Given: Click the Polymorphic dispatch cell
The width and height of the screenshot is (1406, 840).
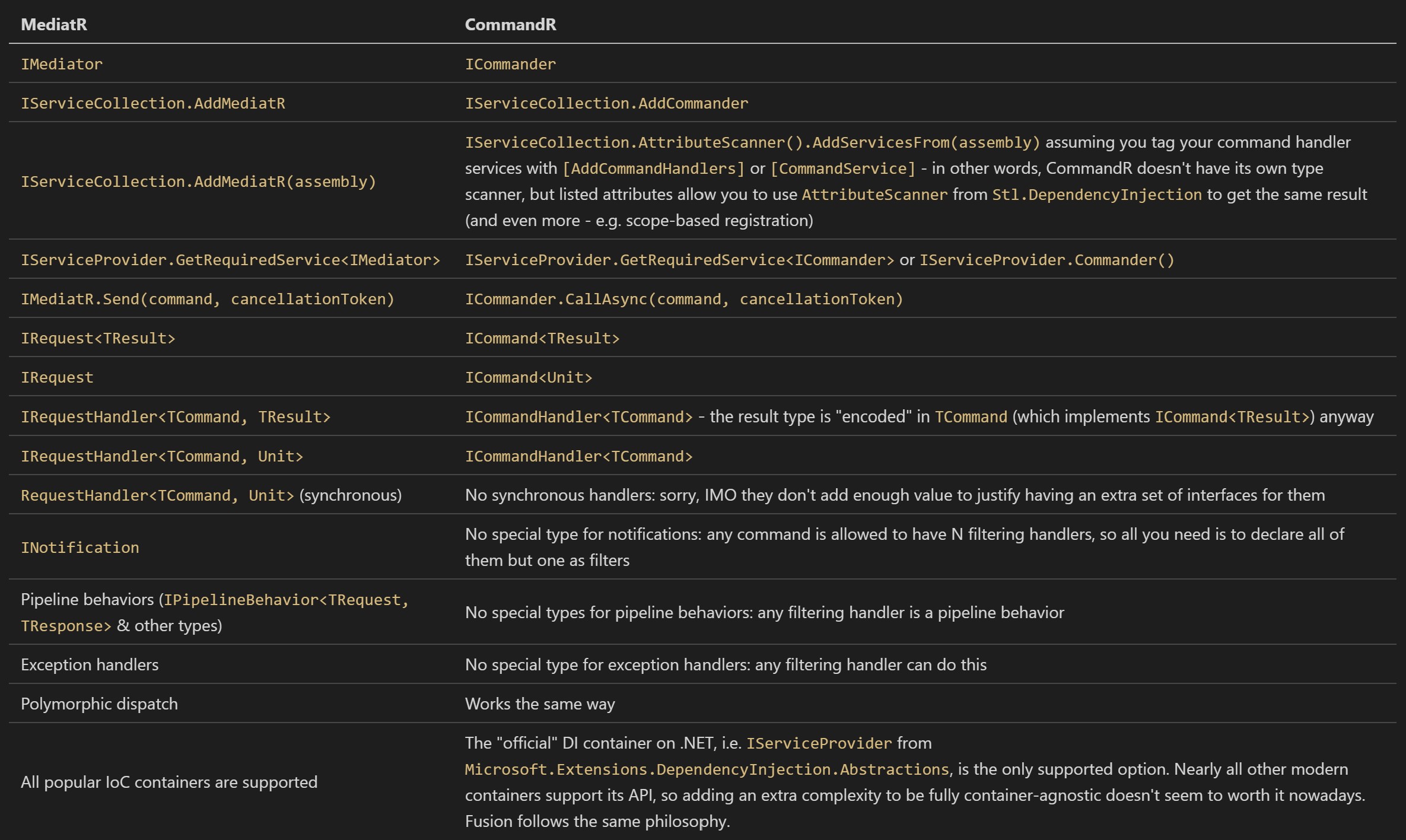Looking at the screenshot, I should 99,704.
